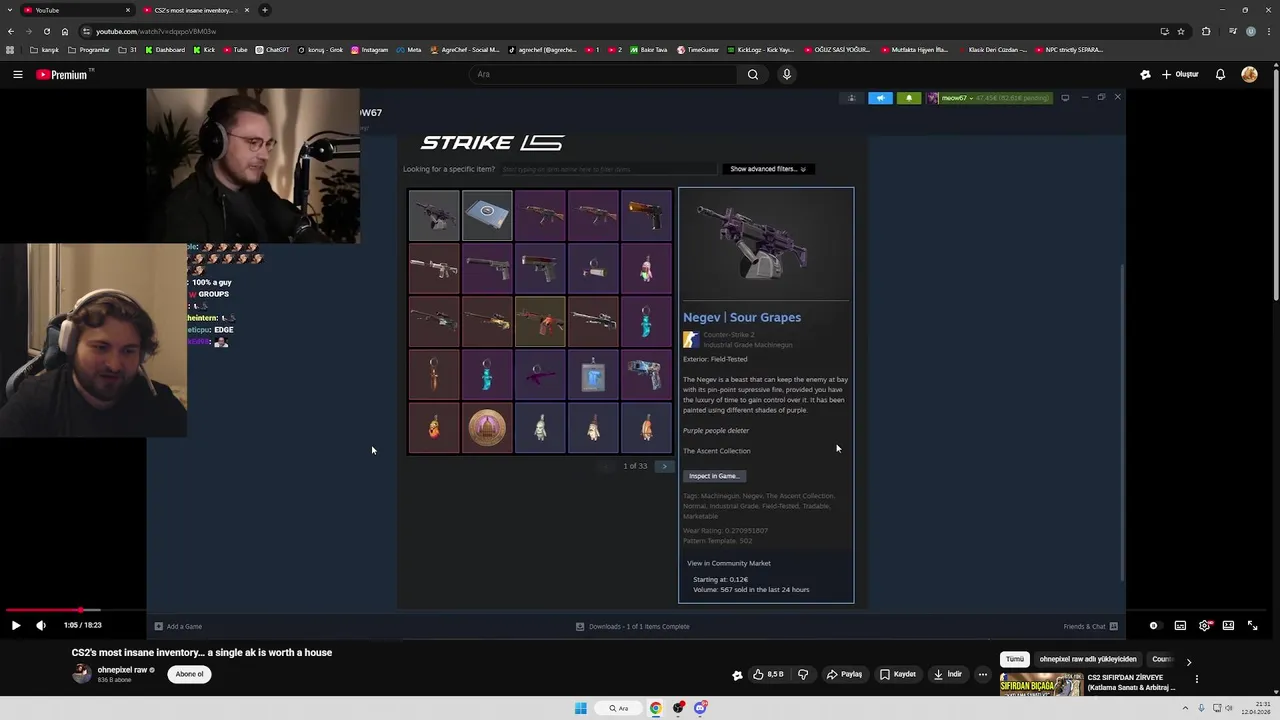The image size is (1280, 720).
Task: Start voice search with the microphone icon
Action: (787, 74)
